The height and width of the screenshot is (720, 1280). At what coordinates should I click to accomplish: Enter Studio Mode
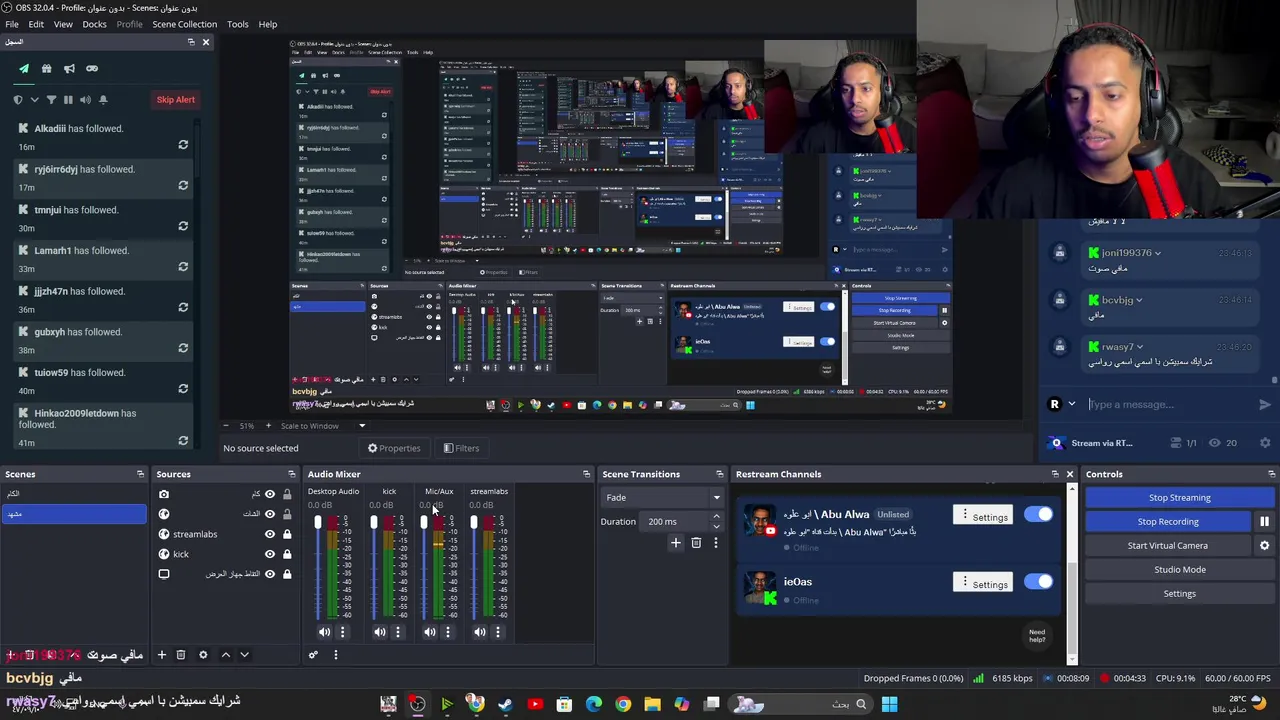tap(1179, 570)
